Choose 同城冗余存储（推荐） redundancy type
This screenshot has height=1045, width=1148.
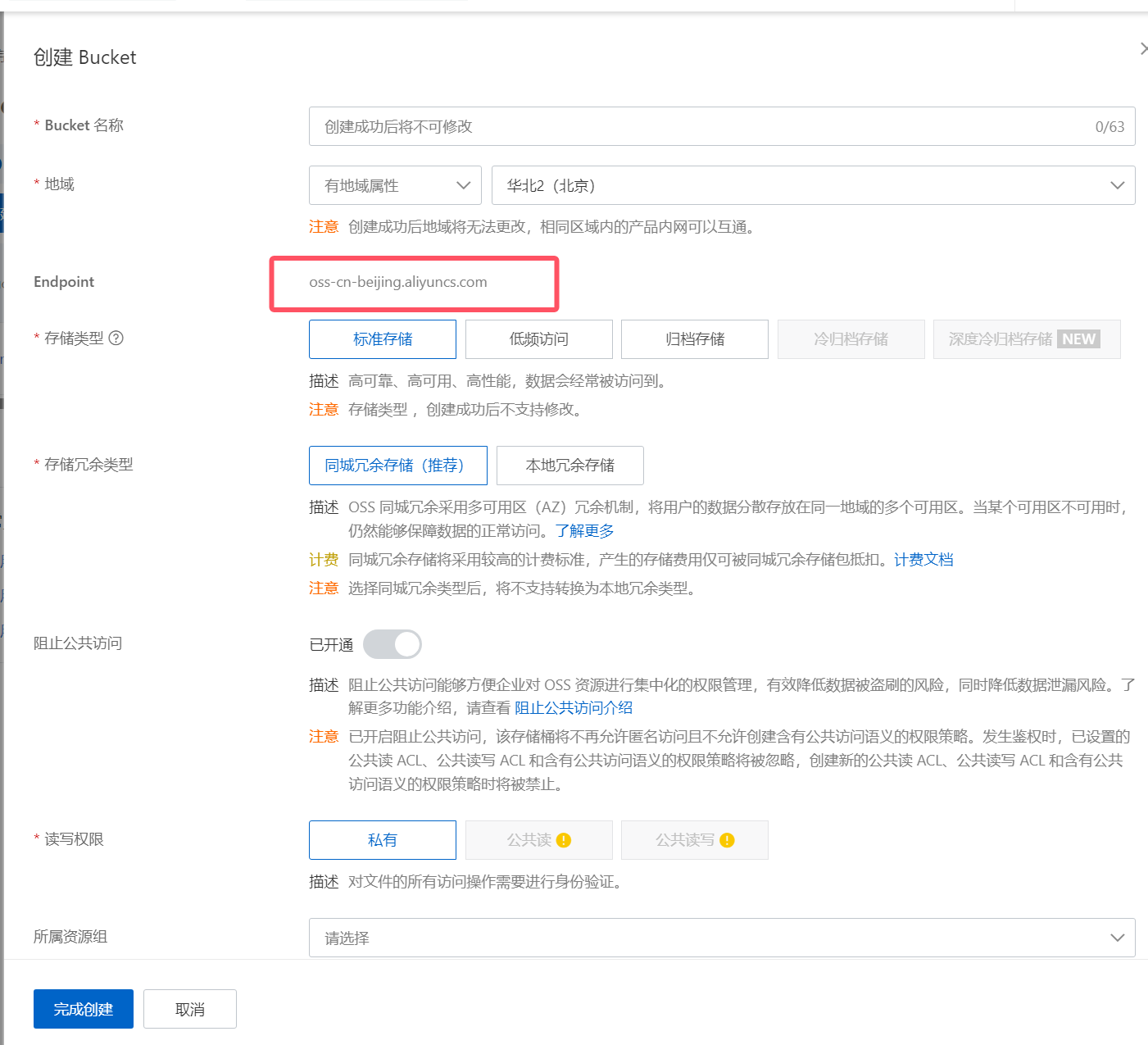[x=398, y=466]
